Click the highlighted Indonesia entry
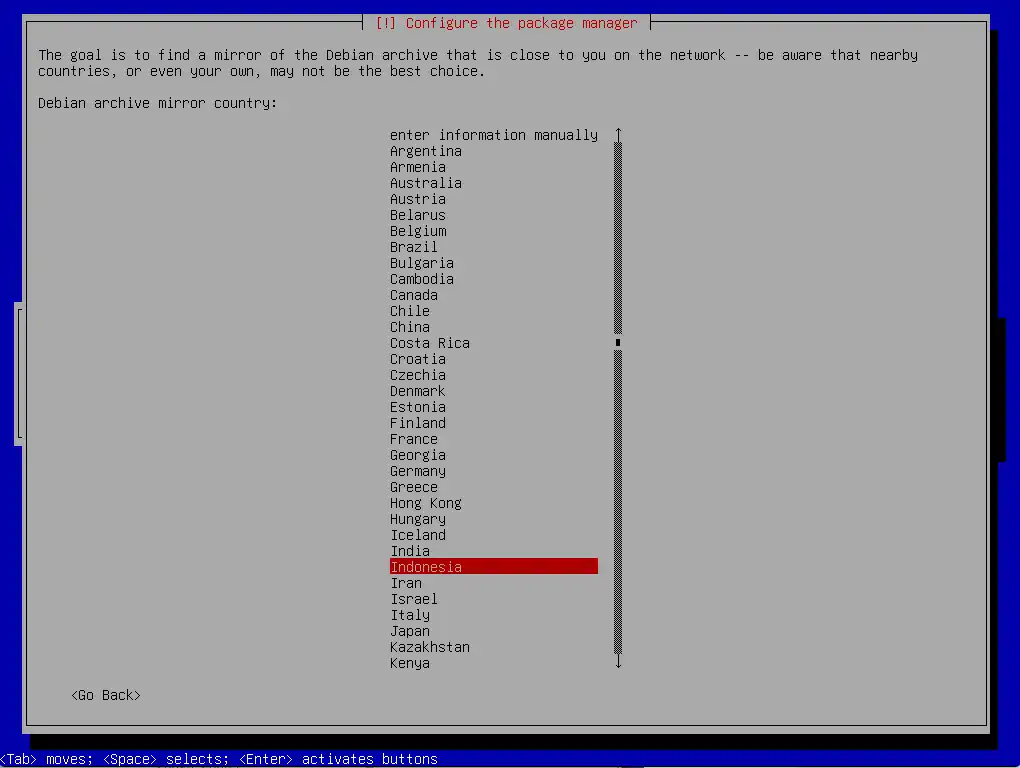 (493, 567)
